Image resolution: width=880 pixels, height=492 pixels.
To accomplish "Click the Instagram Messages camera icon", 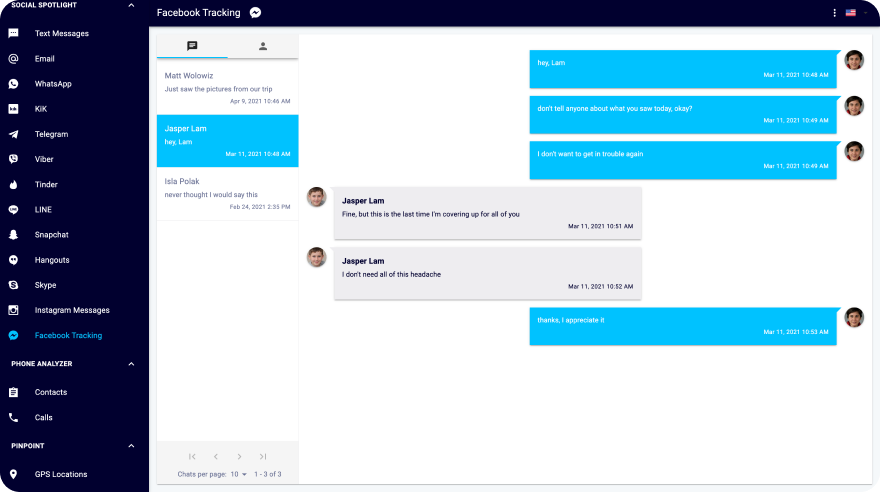I will point(13,310).
